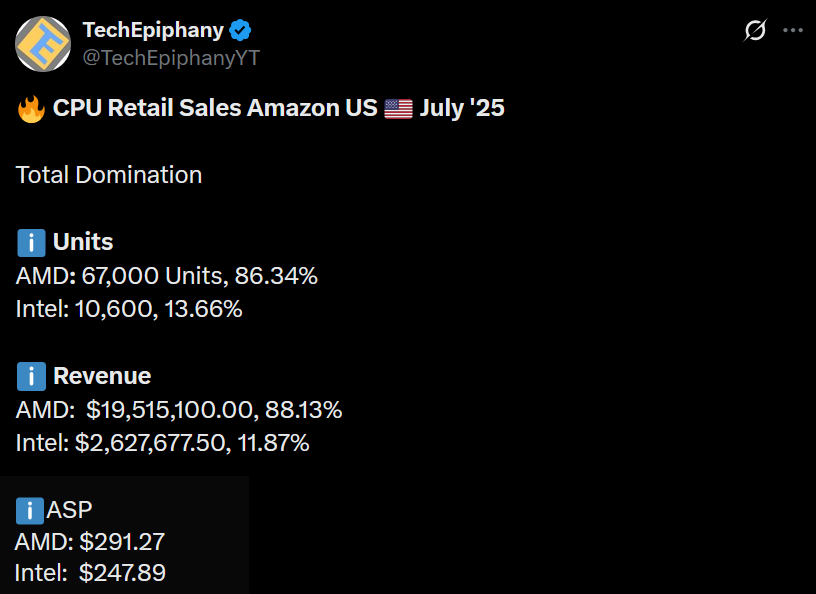816x594 pixels.
Task: Click the AMD 67,000 Units line
Action: [167, 276]
